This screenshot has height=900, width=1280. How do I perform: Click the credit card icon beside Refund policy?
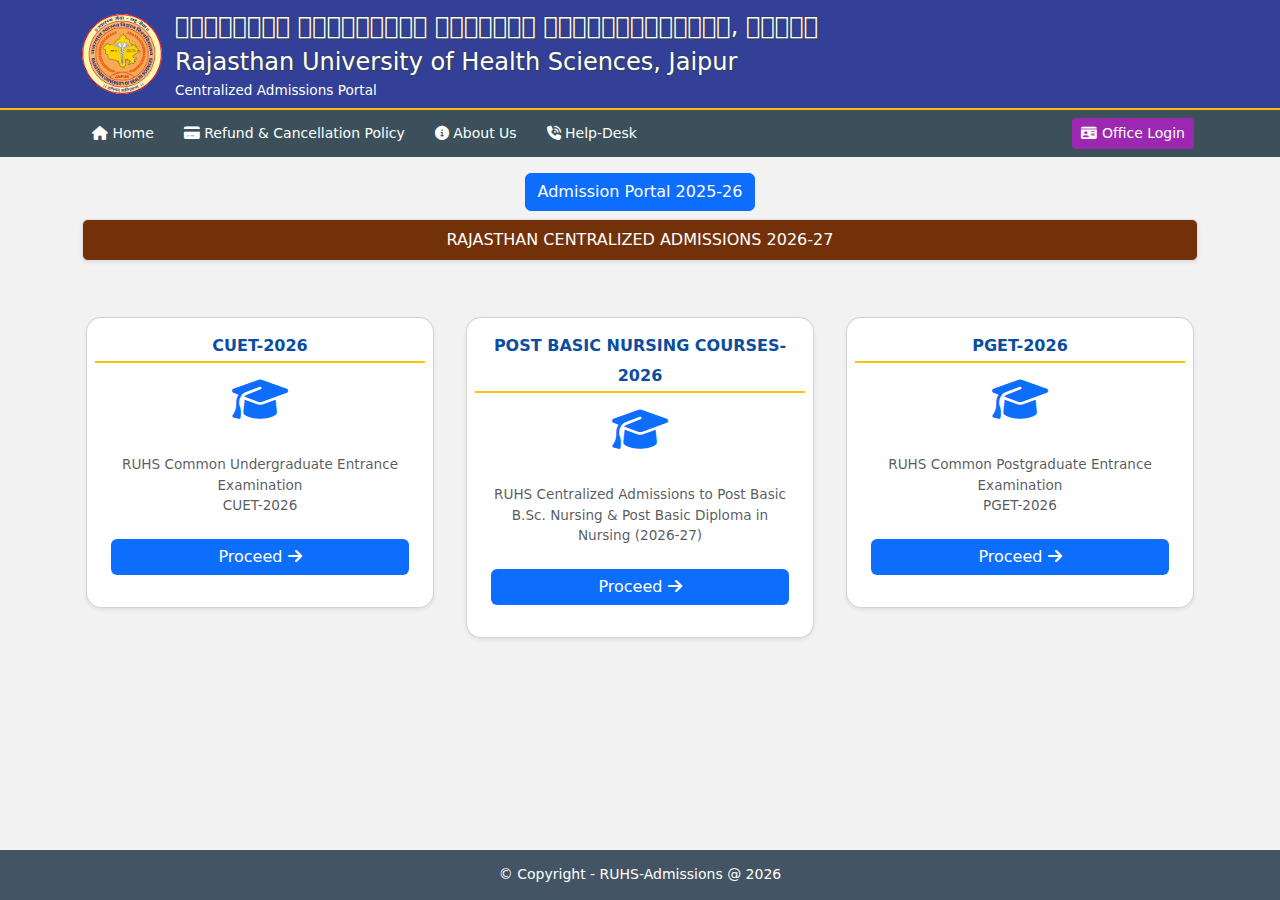[192, 133]
